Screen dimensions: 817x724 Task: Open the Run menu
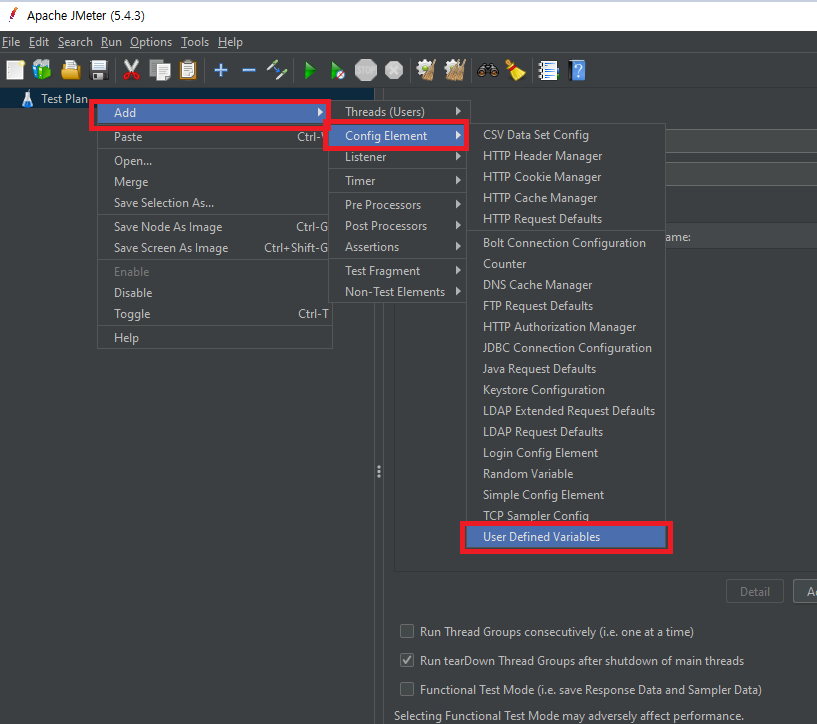[x=111, y=42]
